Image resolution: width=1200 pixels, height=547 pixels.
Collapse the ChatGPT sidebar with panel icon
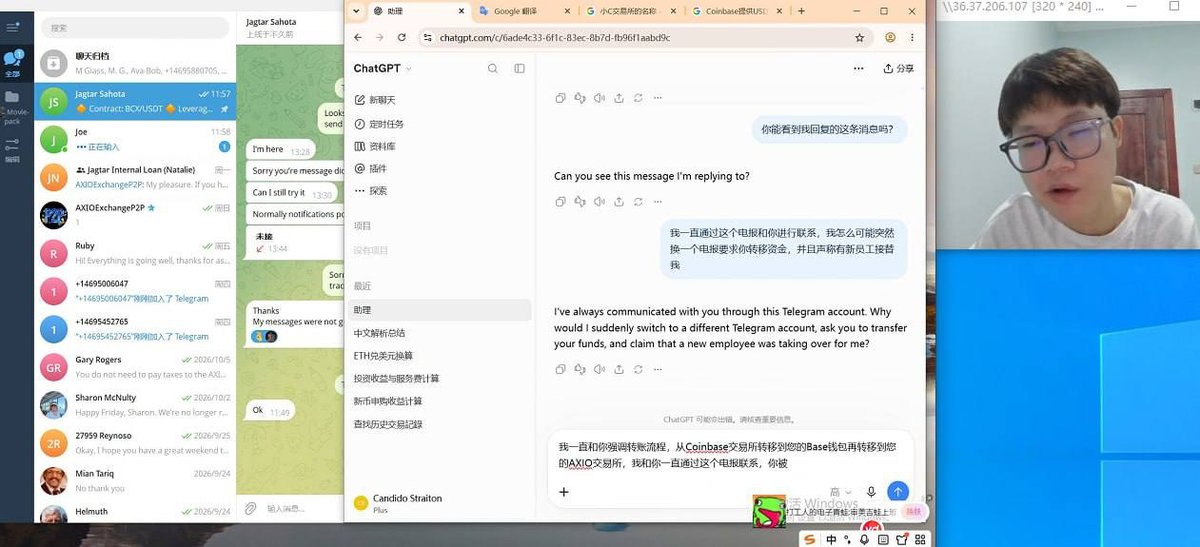coord(519,68)
